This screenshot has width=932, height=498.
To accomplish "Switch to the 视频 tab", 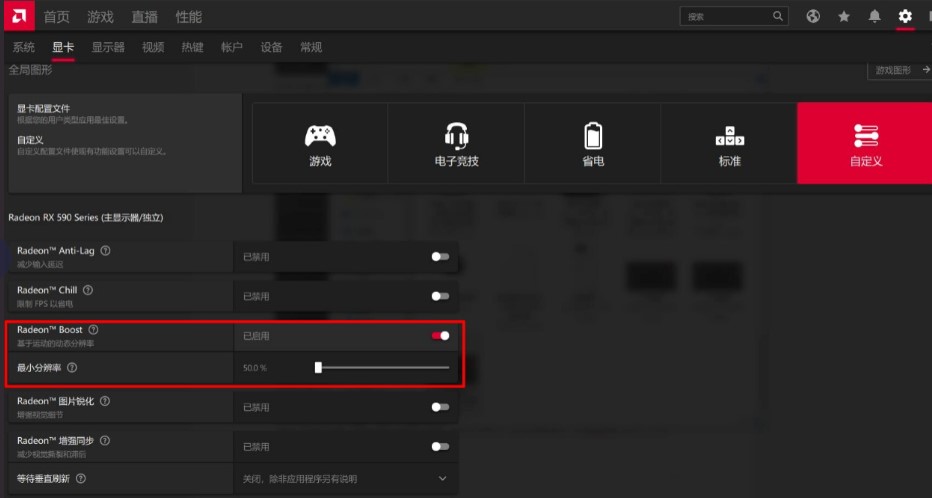I will coord(153,48).
